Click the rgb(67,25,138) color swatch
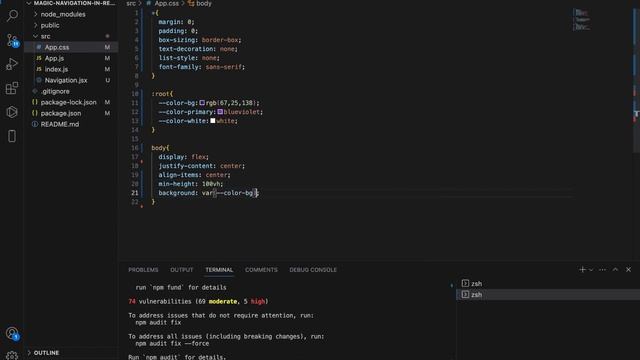Image resolution: width=640 pixels, height=360 pixels. coord(202,103)
